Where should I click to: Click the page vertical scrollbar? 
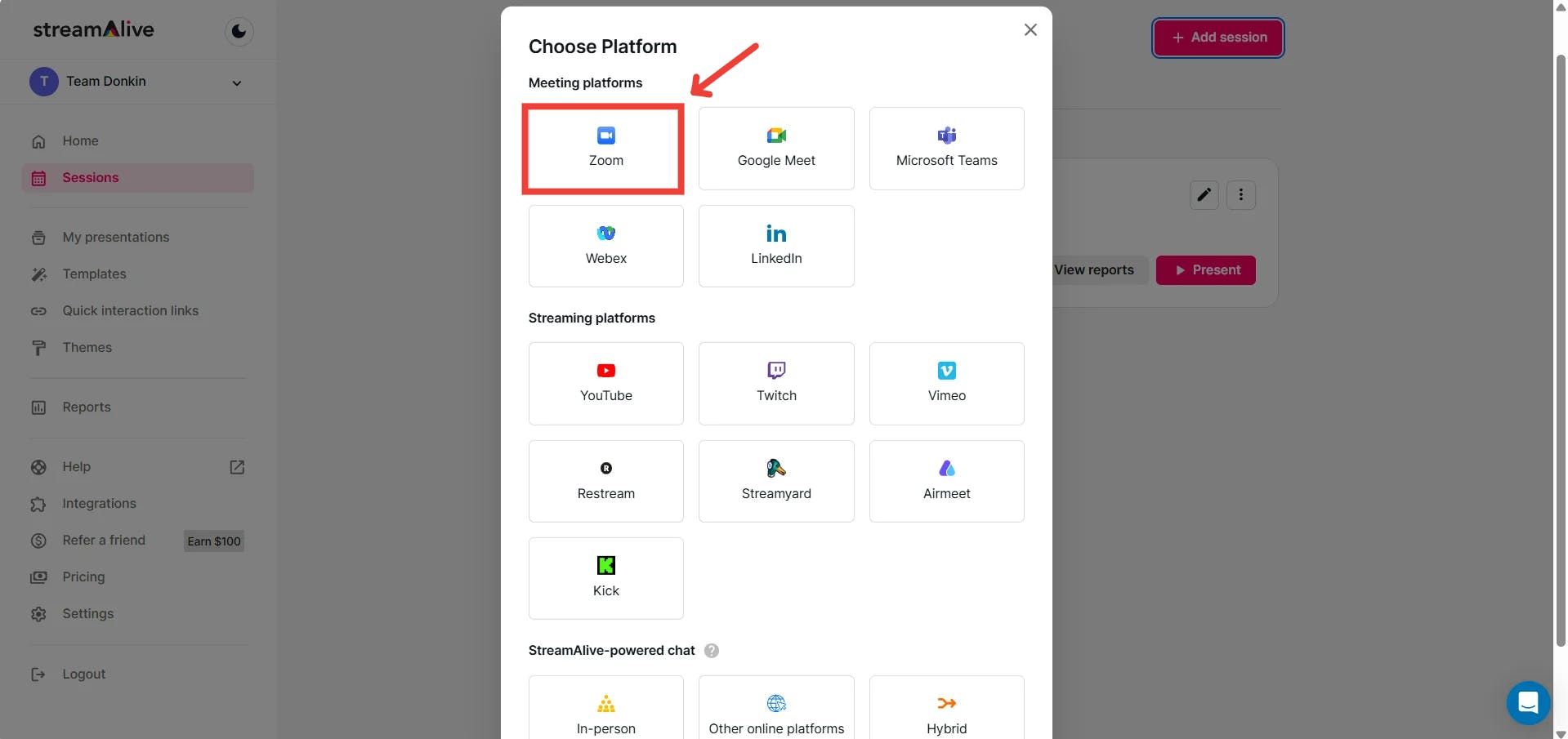[1561, 351]
